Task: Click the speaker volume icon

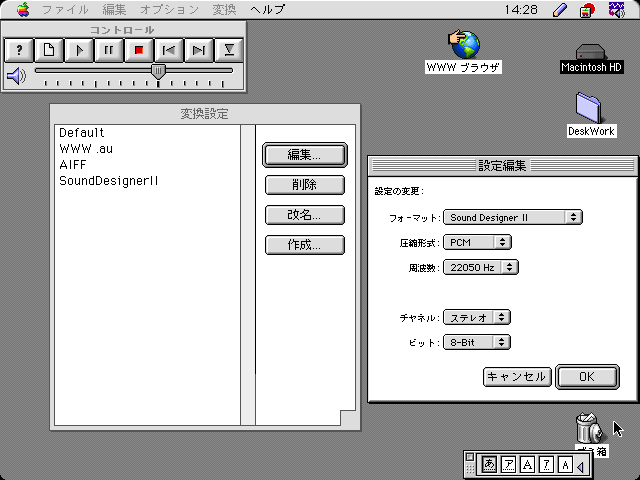Action: 16,75
